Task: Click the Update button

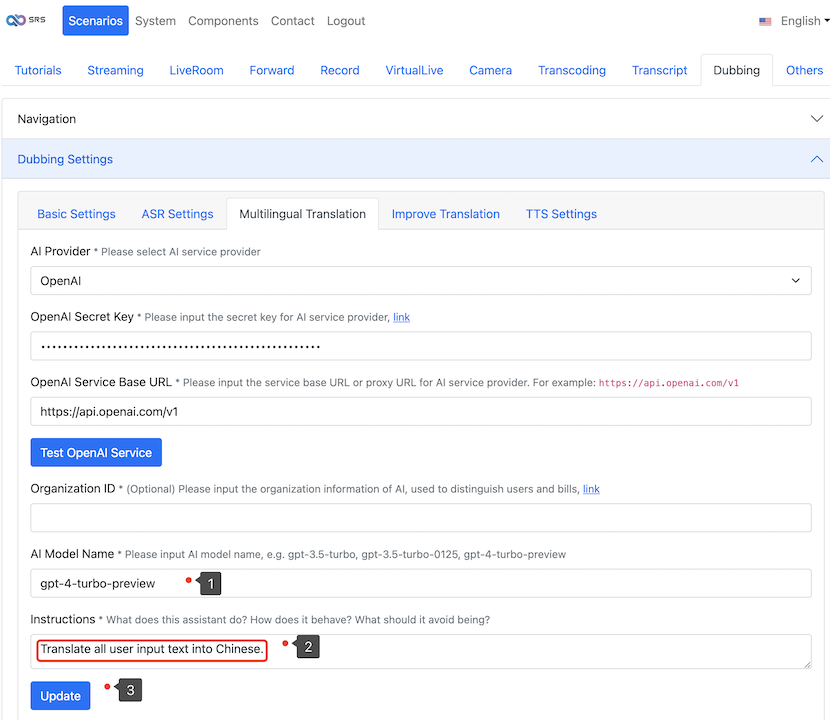Action: click(x=60, y=696)
